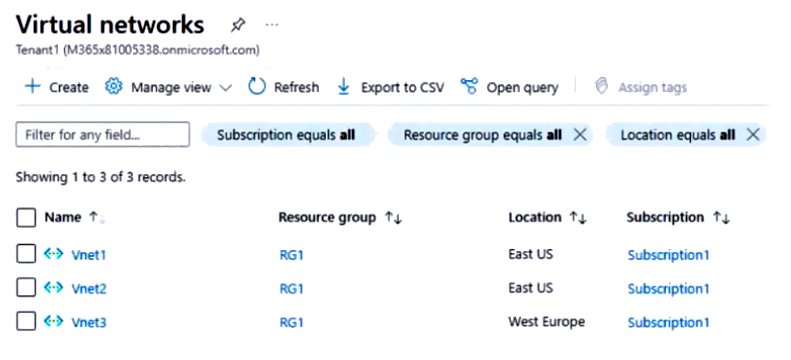791x360 pixels.
Task: Click the Filter for any field box
Action: 103,135
